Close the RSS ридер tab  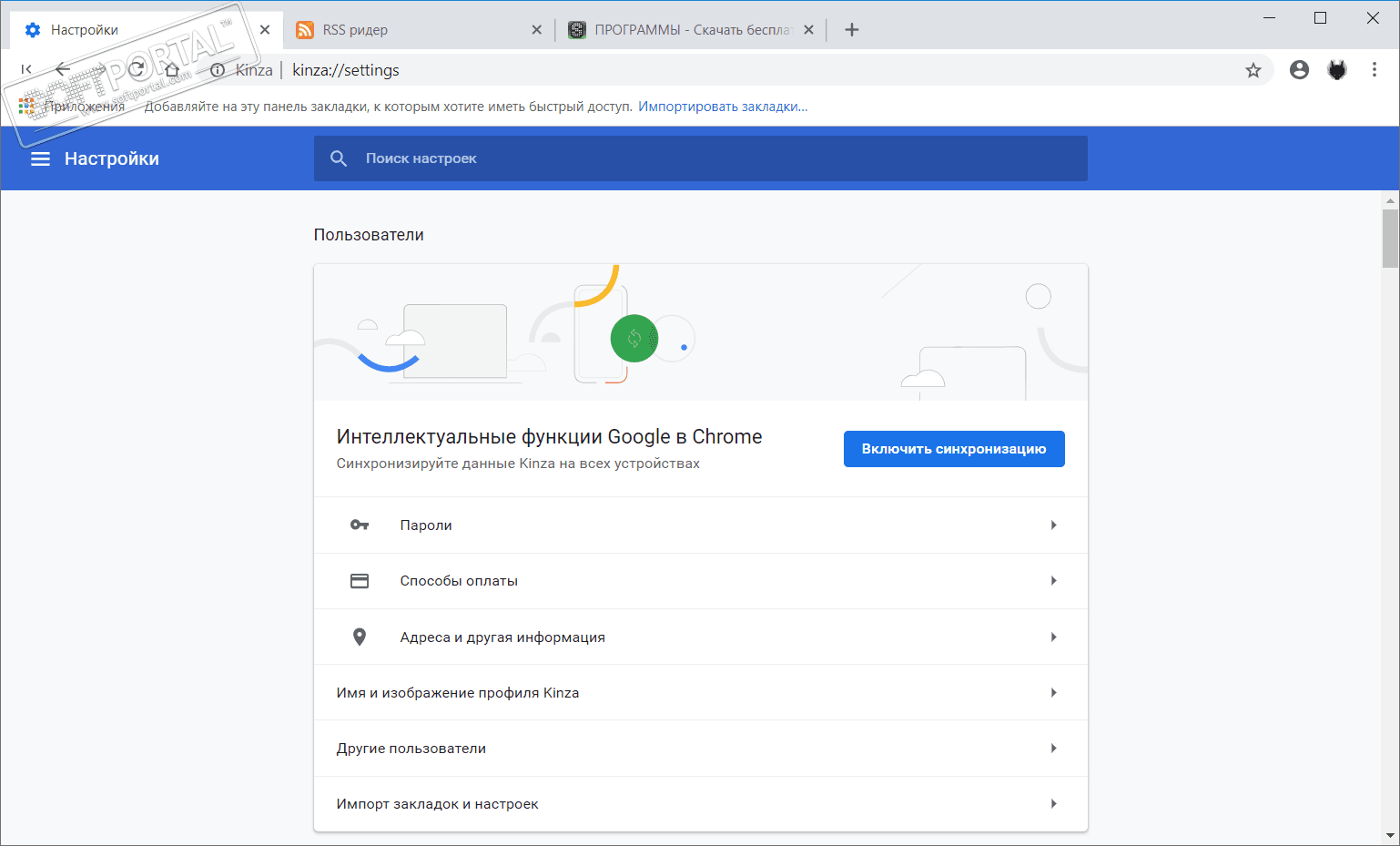point(537,30)
